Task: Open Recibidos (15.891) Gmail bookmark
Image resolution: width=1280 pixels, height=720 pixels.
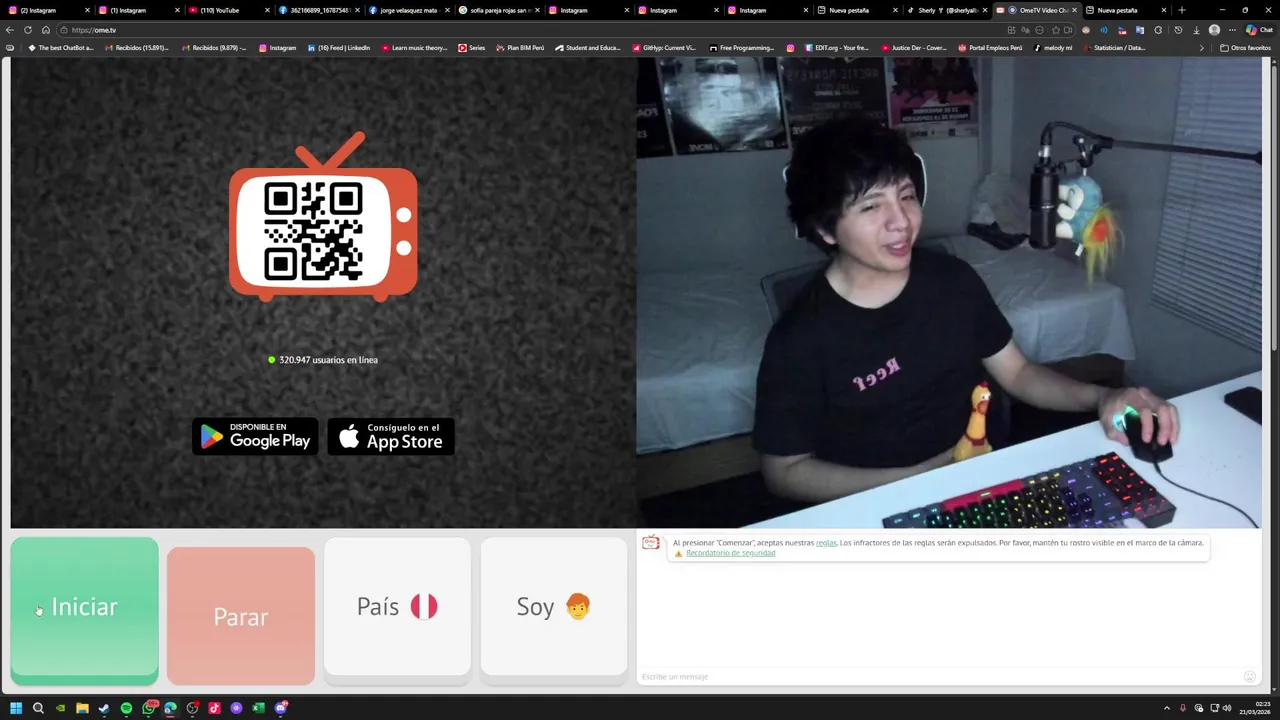Action: click(x=137, y=48)
